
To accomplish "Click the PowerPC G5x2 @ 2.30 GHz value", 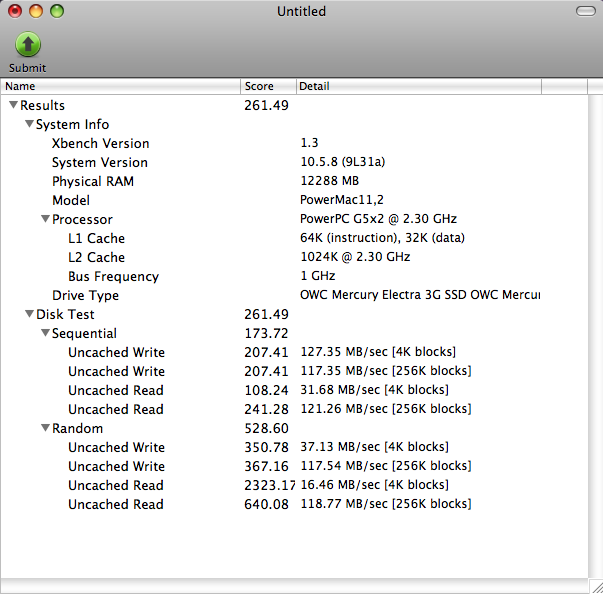I will [378, 218].
